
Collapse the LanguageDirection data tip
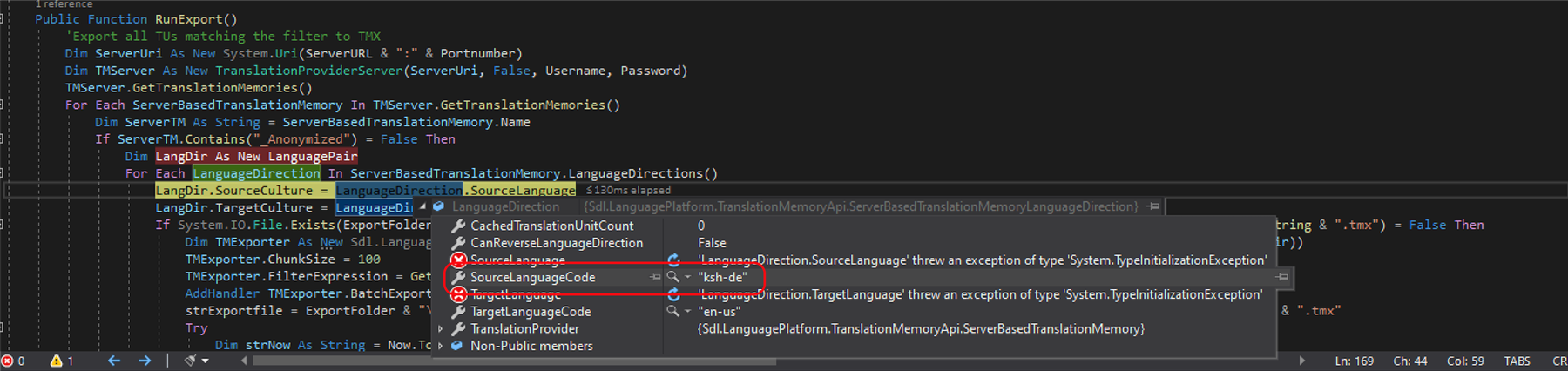(423, 206)
